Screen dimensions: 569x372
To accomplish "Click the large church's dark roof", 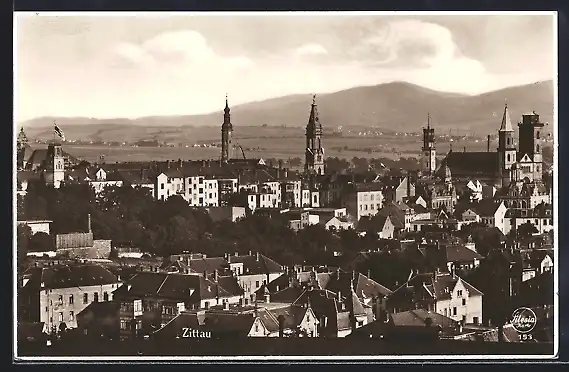I will (x=471, y=164).
